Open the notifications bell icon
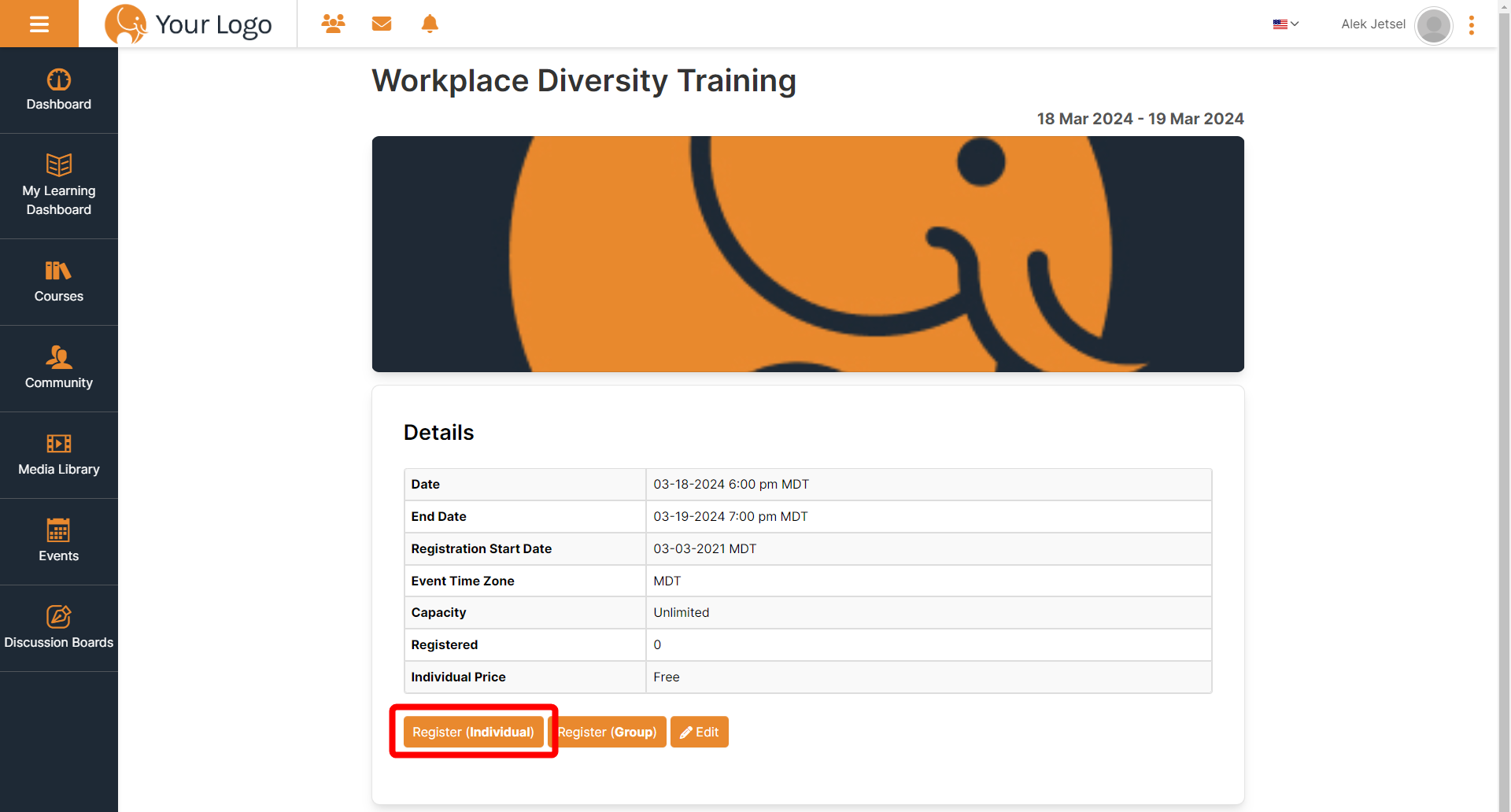The height and width of the screenshot is (812, 1511). [430, 24]
